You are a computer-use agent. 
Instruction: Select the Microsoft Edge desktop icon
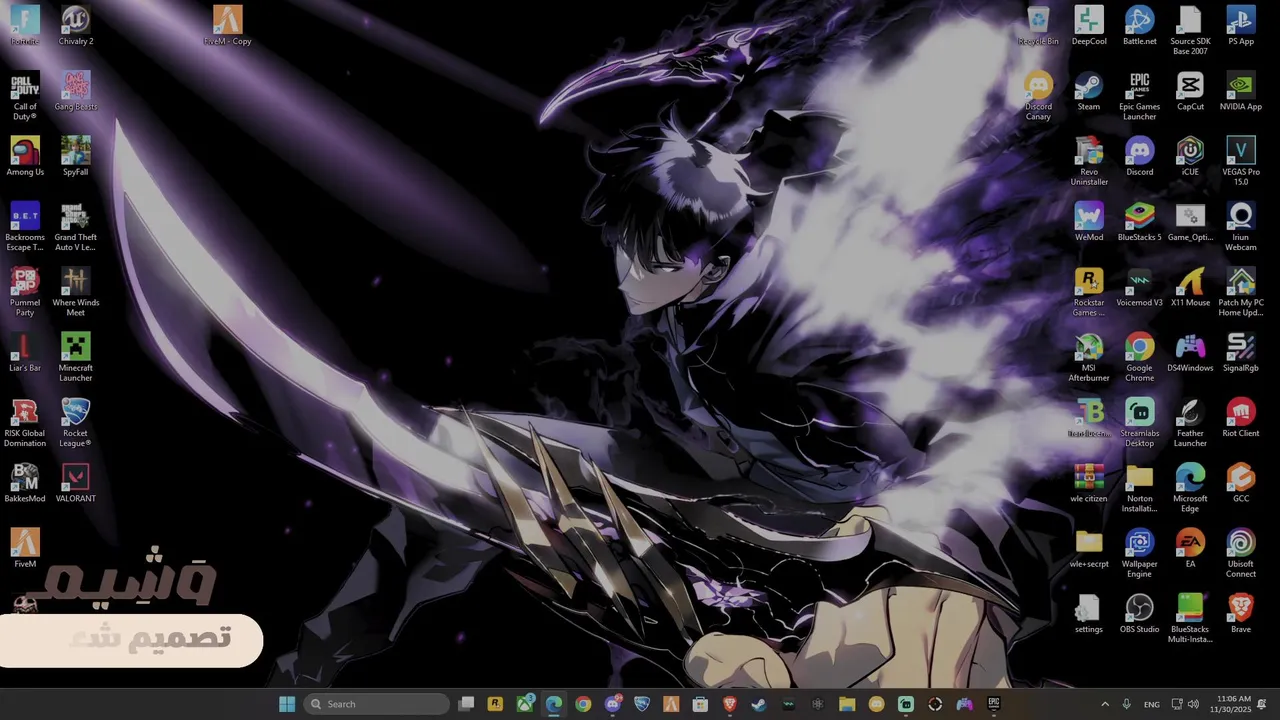point(1190,488)
